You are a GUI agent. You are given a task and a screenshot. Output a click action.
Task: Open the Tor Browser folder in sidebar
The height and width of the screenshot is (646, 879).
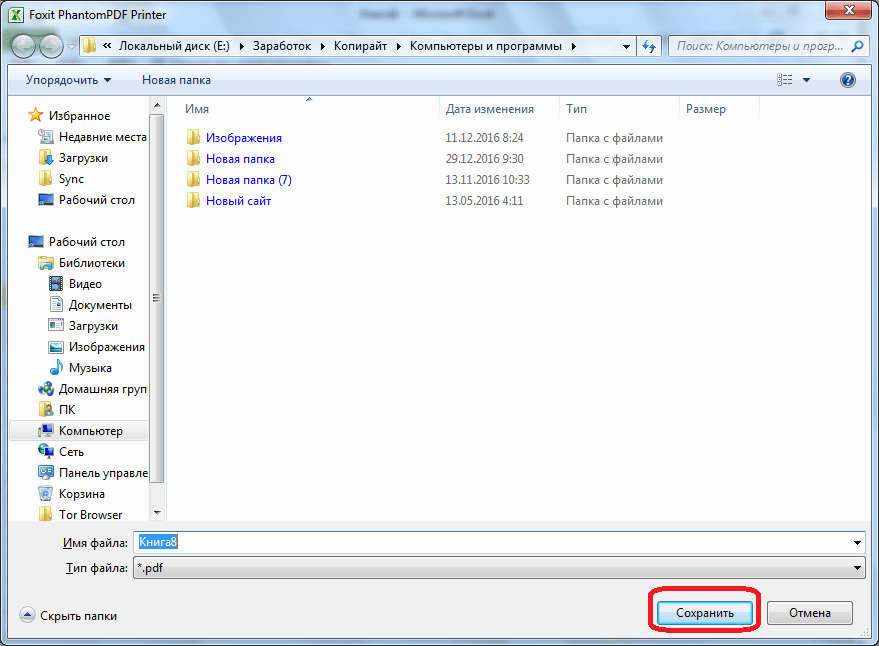coord(90,515)
